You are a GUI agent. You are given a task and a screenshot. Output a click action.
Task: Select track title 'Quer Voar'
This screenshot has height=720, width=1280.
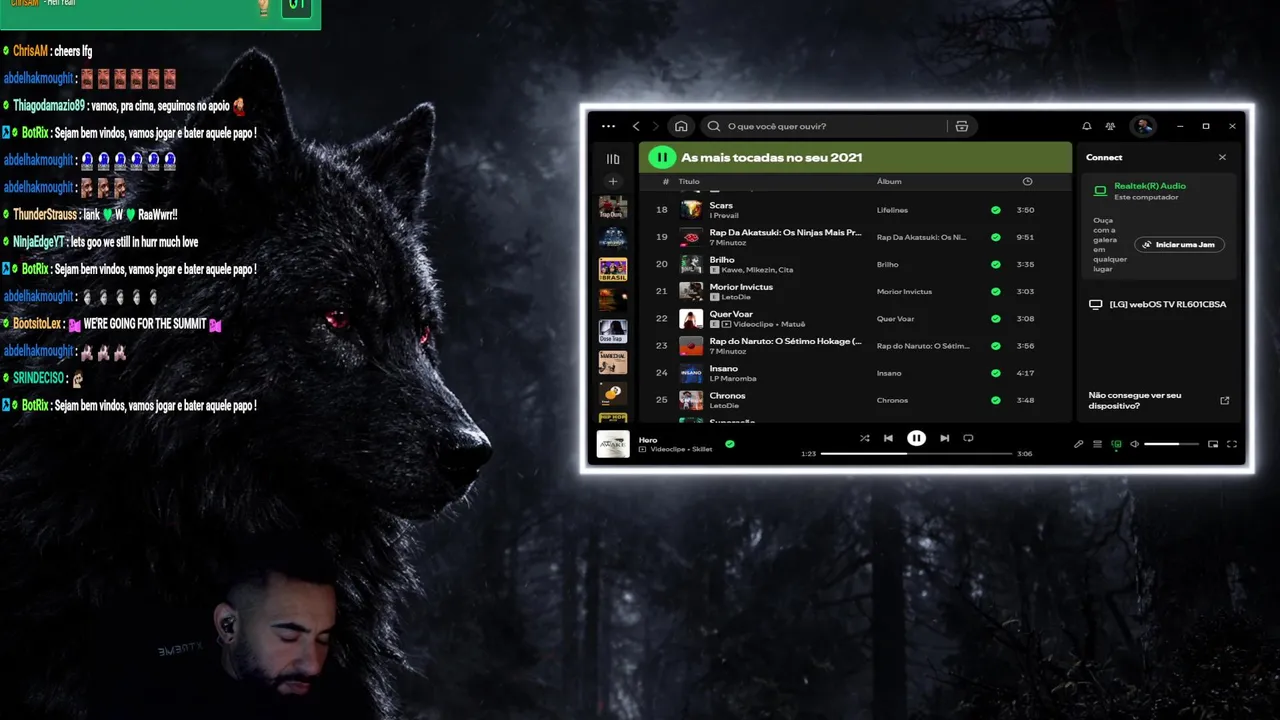[731, 314]
